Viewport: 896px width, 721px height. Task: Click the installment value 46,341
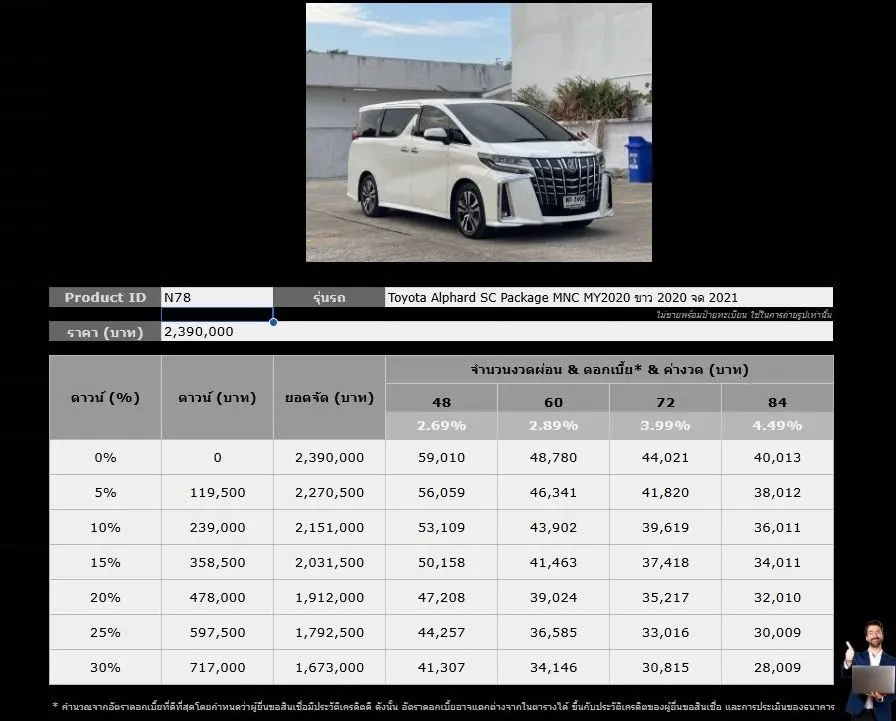(x=553, y=492)
